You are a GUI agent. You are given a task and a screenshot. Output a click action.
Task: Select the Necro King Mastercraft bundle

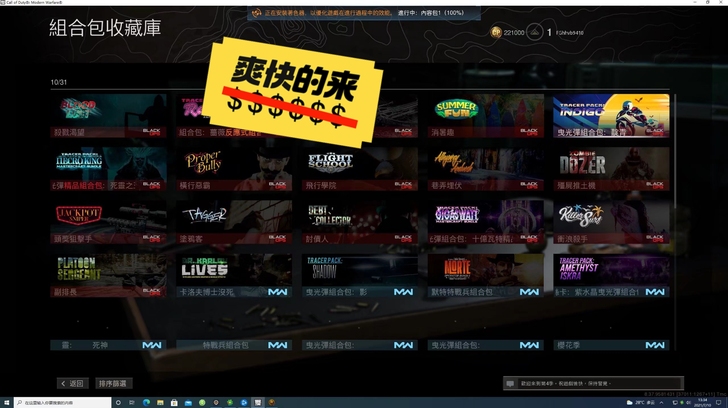click(x=108, y=169)
